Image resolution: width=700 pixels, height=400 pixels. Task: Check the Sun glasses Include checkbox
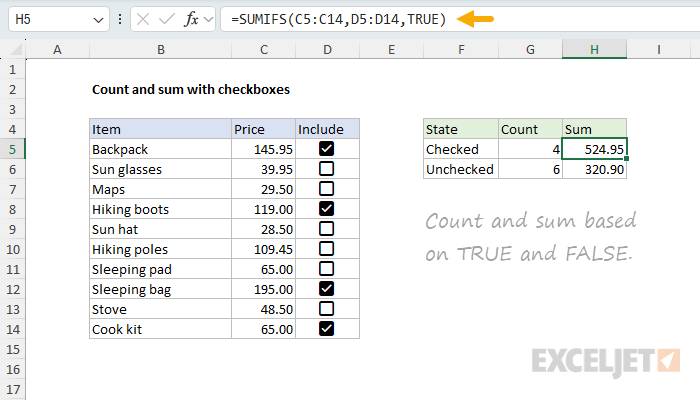(x=326, y=169)
